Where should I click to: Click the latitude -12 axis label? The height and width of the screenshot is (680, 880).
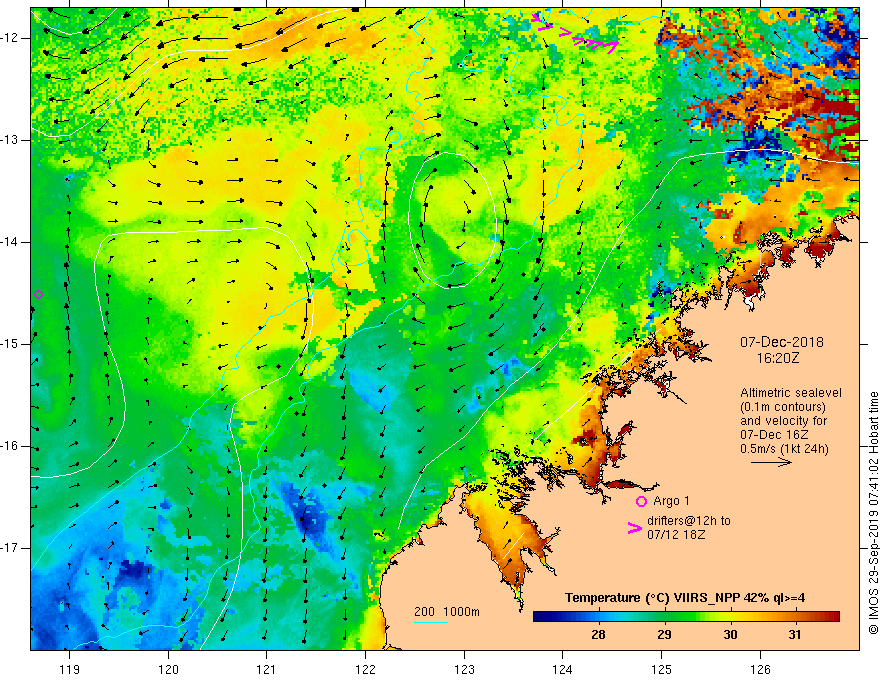(10, 38)
